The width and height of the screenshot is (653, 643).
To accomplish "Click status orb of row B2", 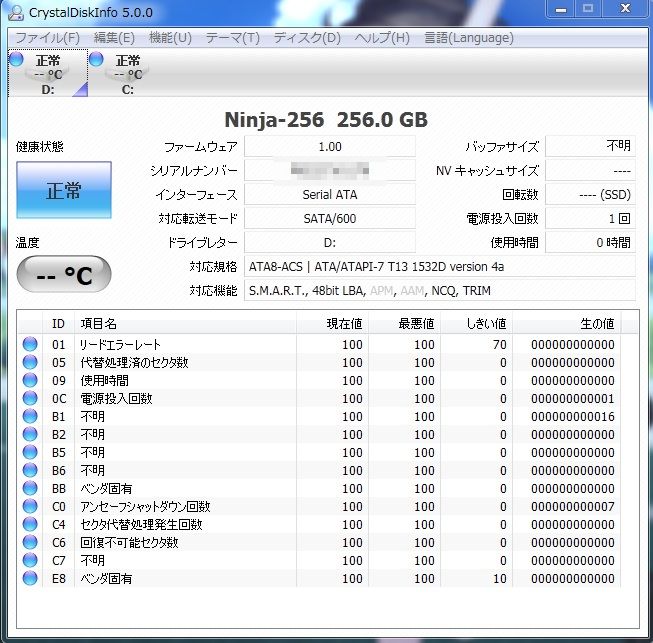I will click(30, 434).
